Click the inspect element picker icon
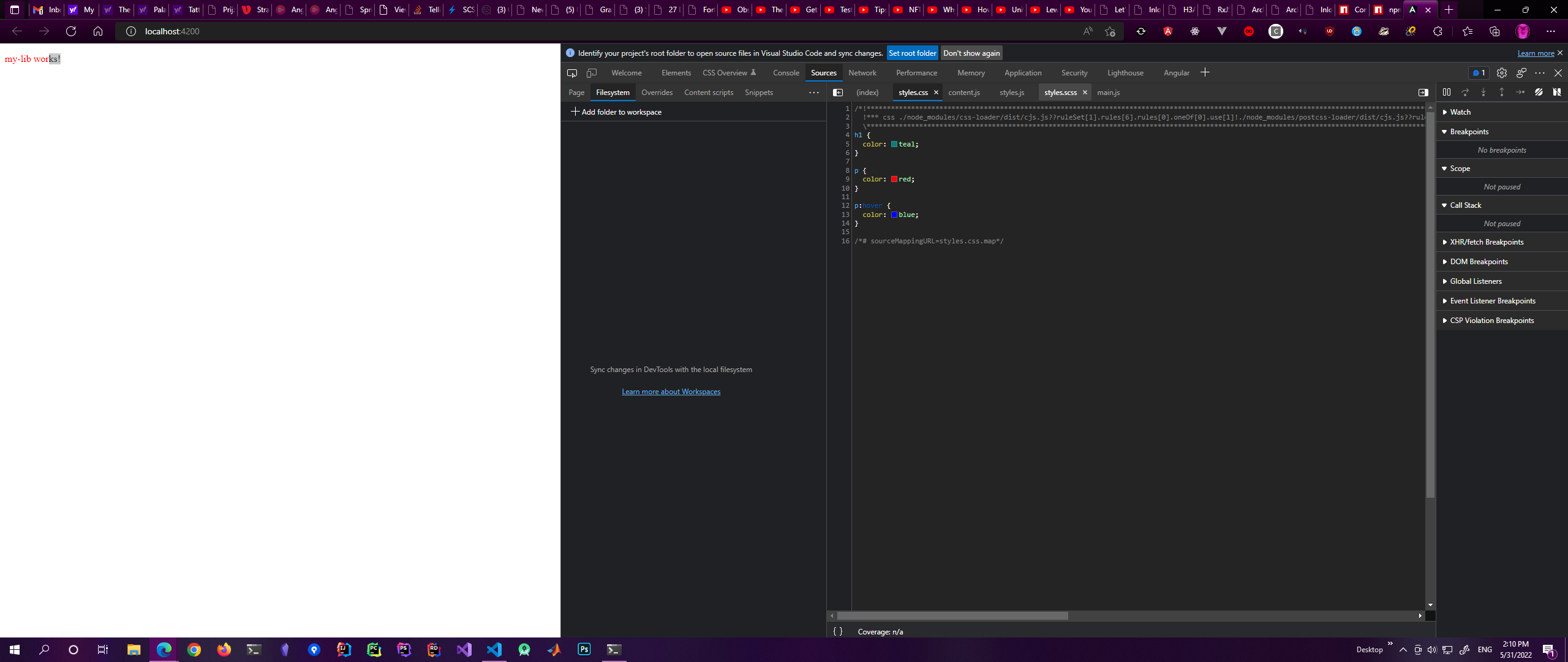This screenshot has height=662, width=1568. 571,73
